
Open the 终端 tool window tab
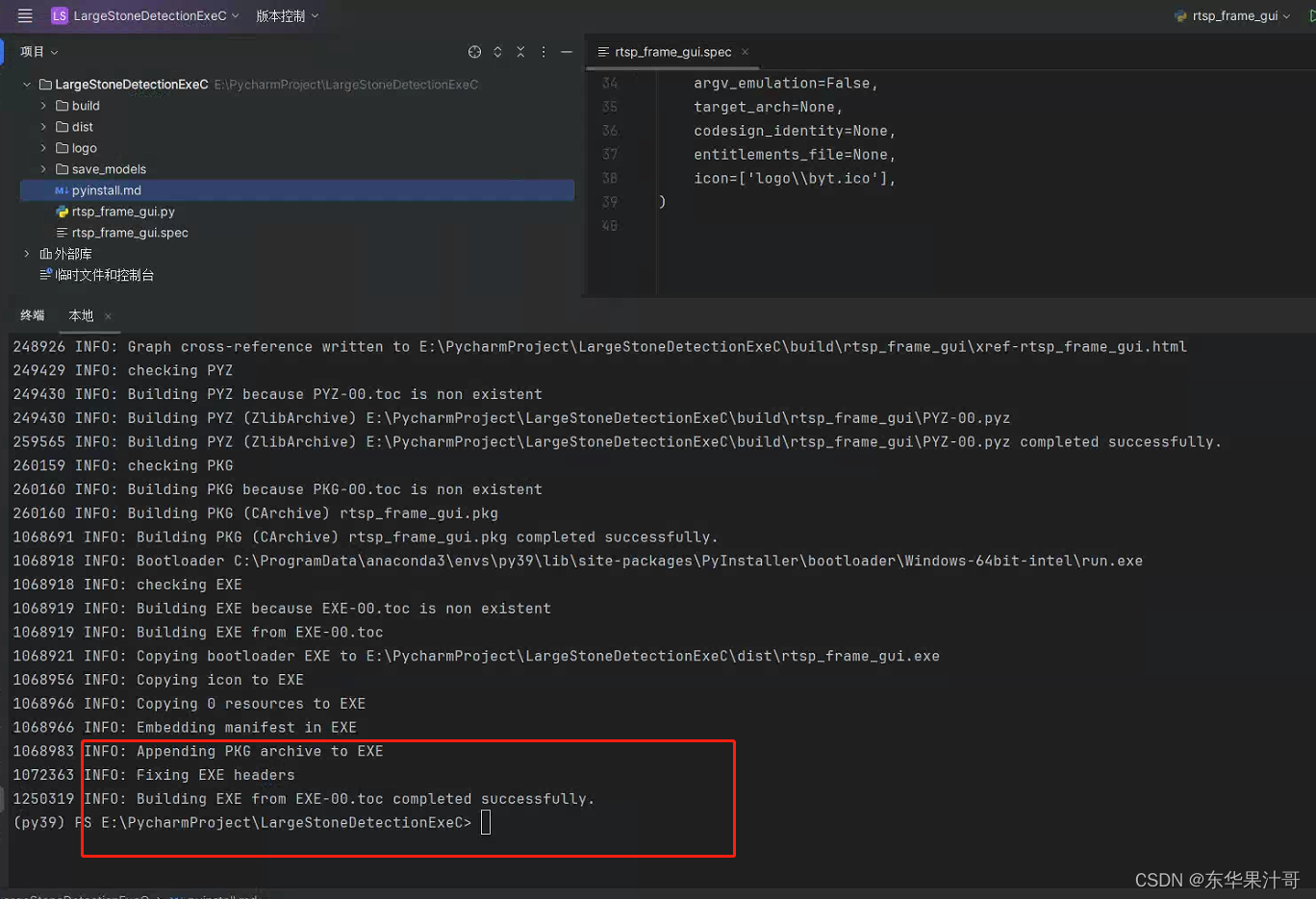coord(32,315)
